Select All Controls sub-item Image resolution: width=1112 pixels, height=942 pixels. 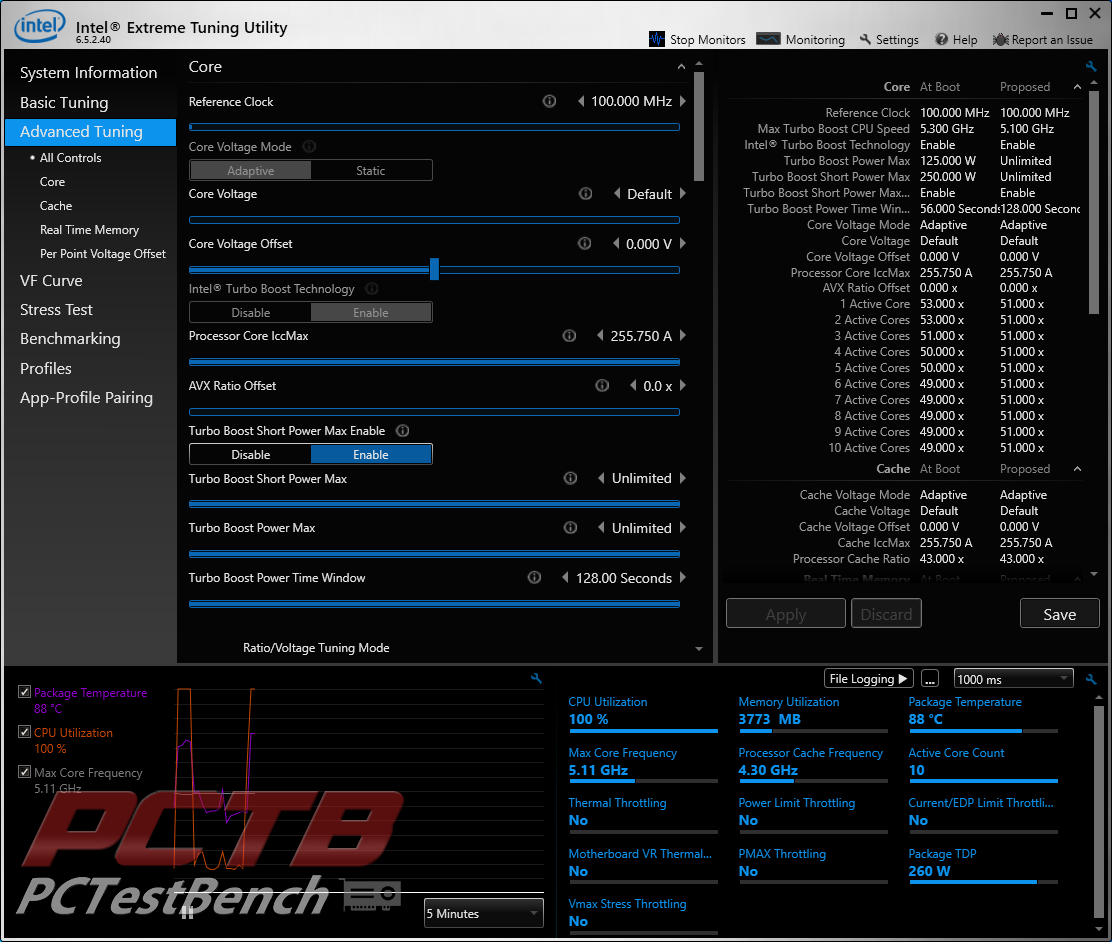(x=70, y=157)
